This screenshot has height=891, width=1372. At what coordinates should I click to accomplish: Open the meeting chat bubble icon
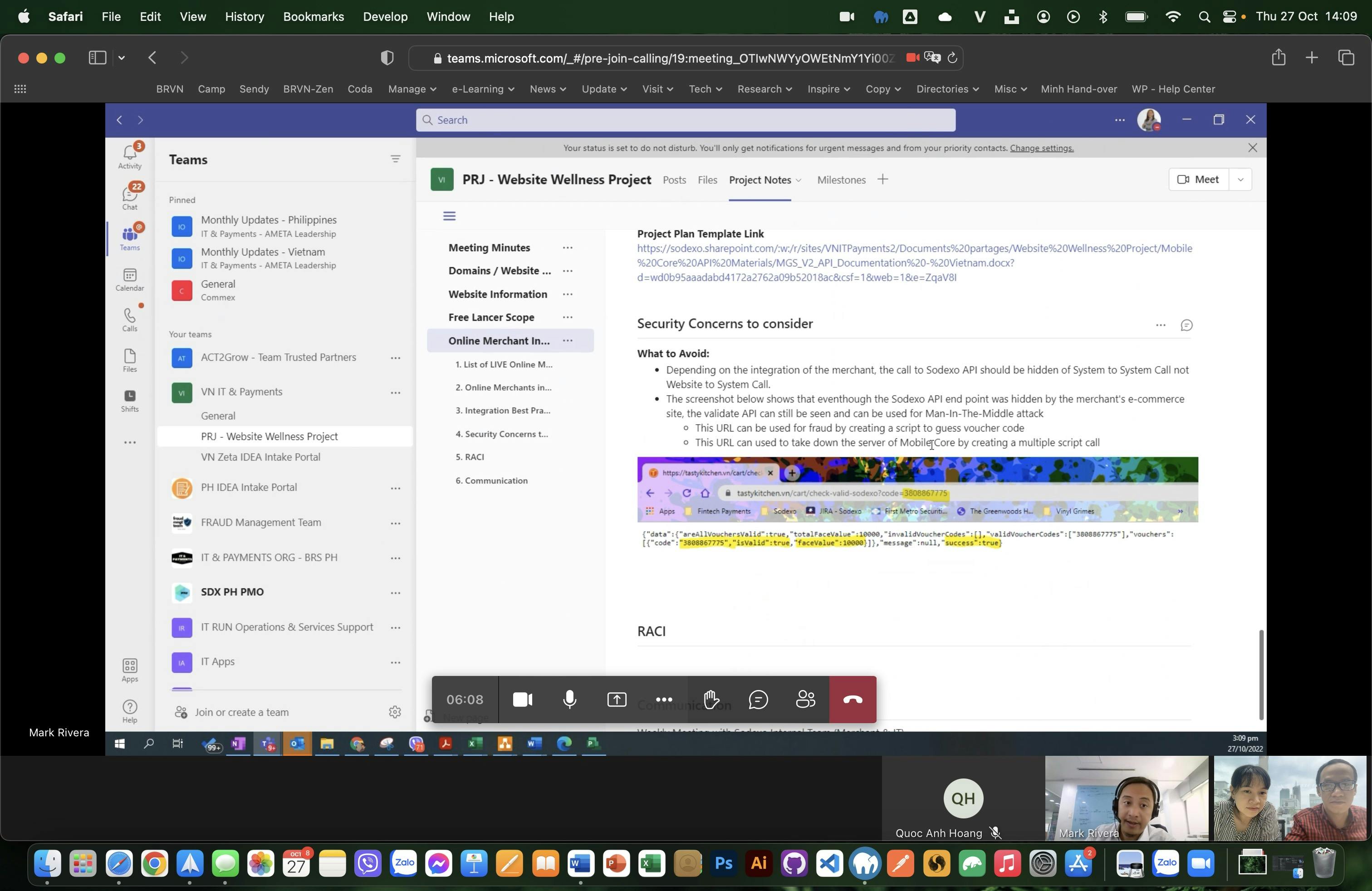[758, 699]
